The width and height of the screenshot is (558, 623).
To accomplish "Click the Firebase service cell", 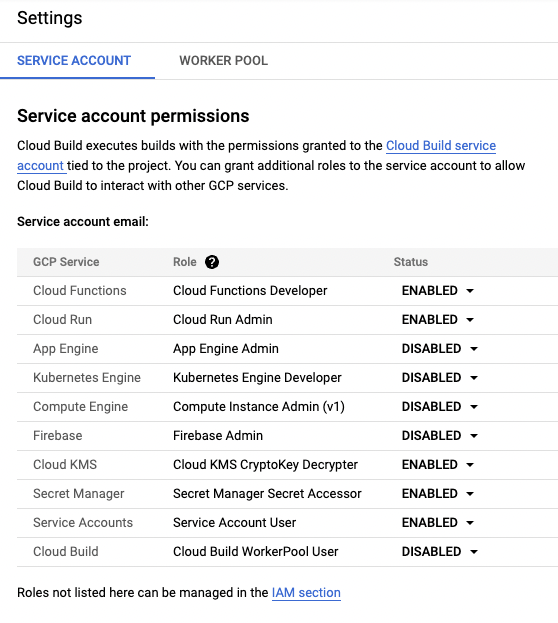I will click(x=58, y=436).
